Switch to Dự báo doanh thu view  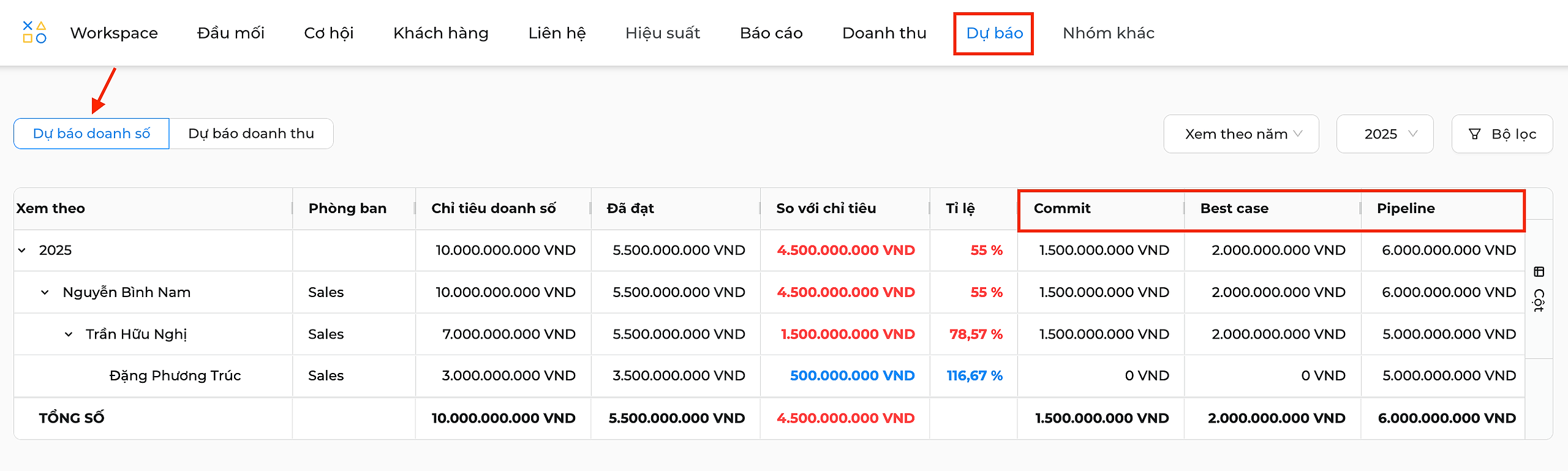(251, 134)
